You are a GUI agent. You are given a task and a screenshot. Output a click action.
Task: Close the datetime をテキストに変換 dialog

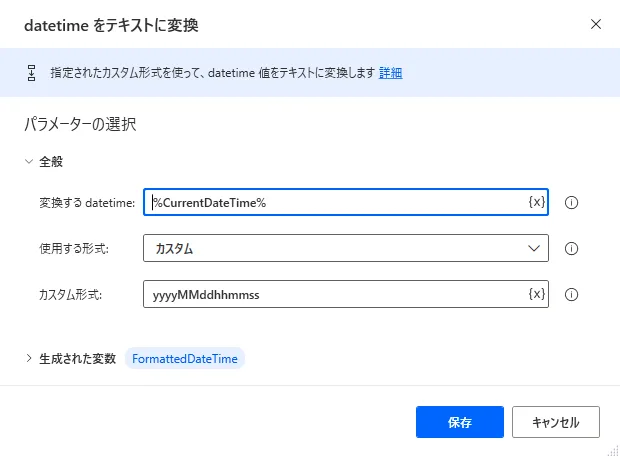tap(596, 23)
